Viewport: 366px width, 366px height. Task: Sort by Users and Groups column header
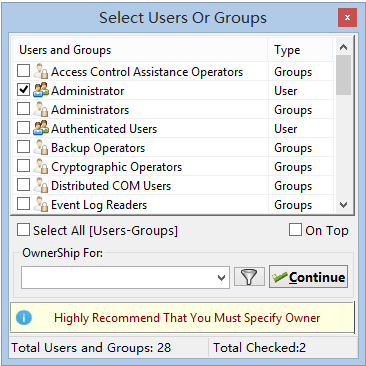point(140,50)
